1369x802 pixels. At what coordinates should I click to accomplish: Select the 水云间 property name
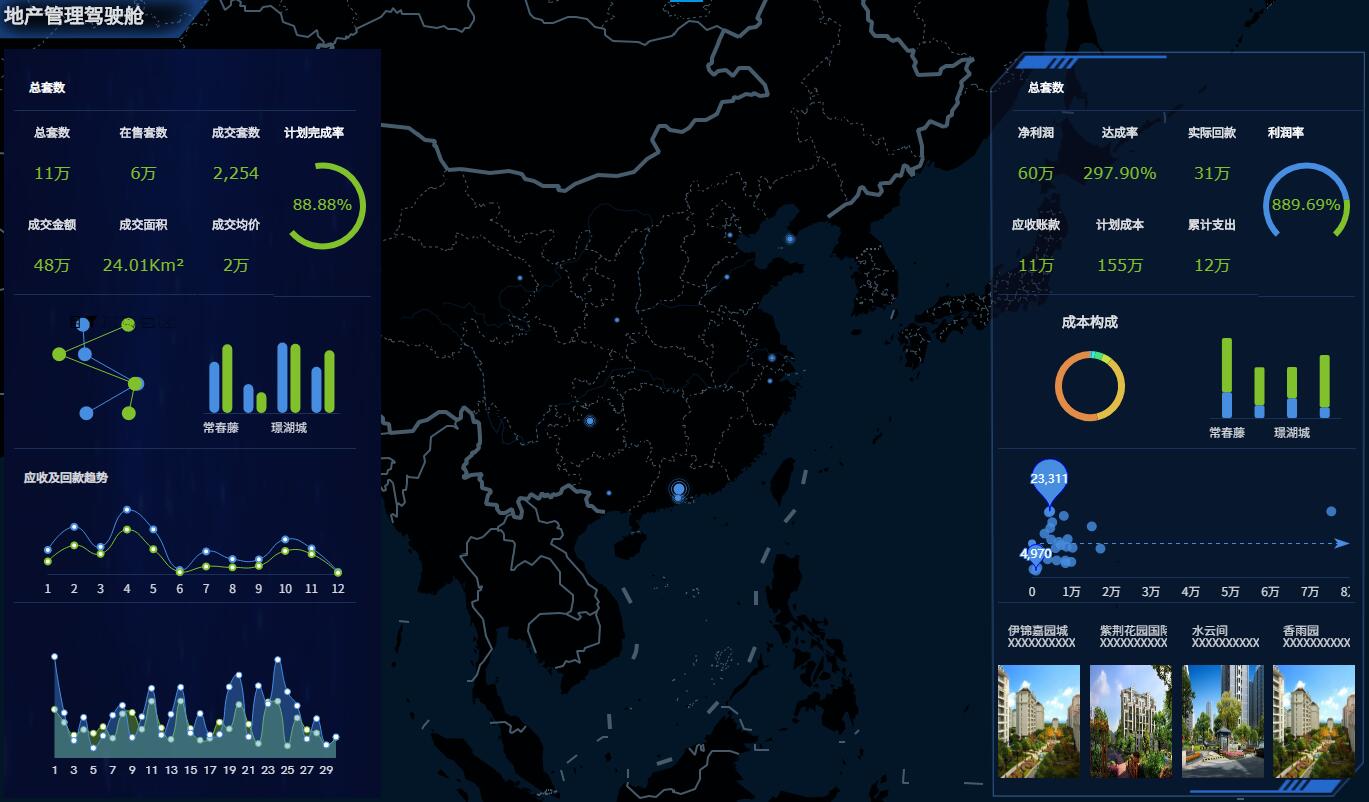pyautogui.click(x=1210, y=631)
